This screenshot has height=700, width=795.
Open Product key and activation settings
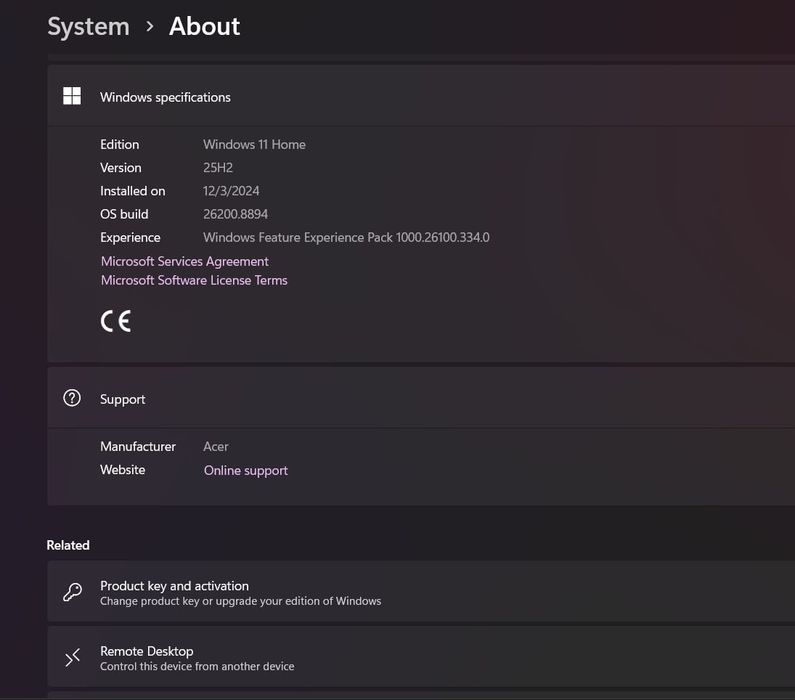(x=421, y=592)
